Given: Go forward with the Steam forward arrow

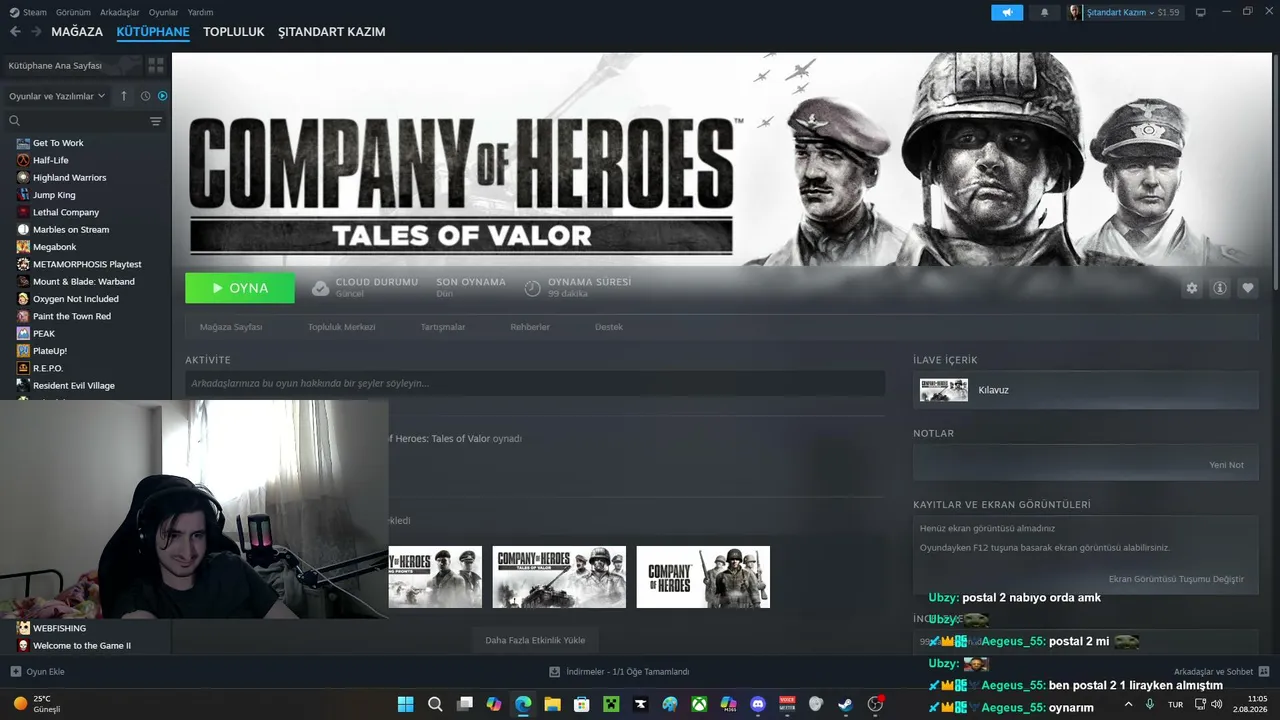Looking at the screenshot, I should [36, 32].
